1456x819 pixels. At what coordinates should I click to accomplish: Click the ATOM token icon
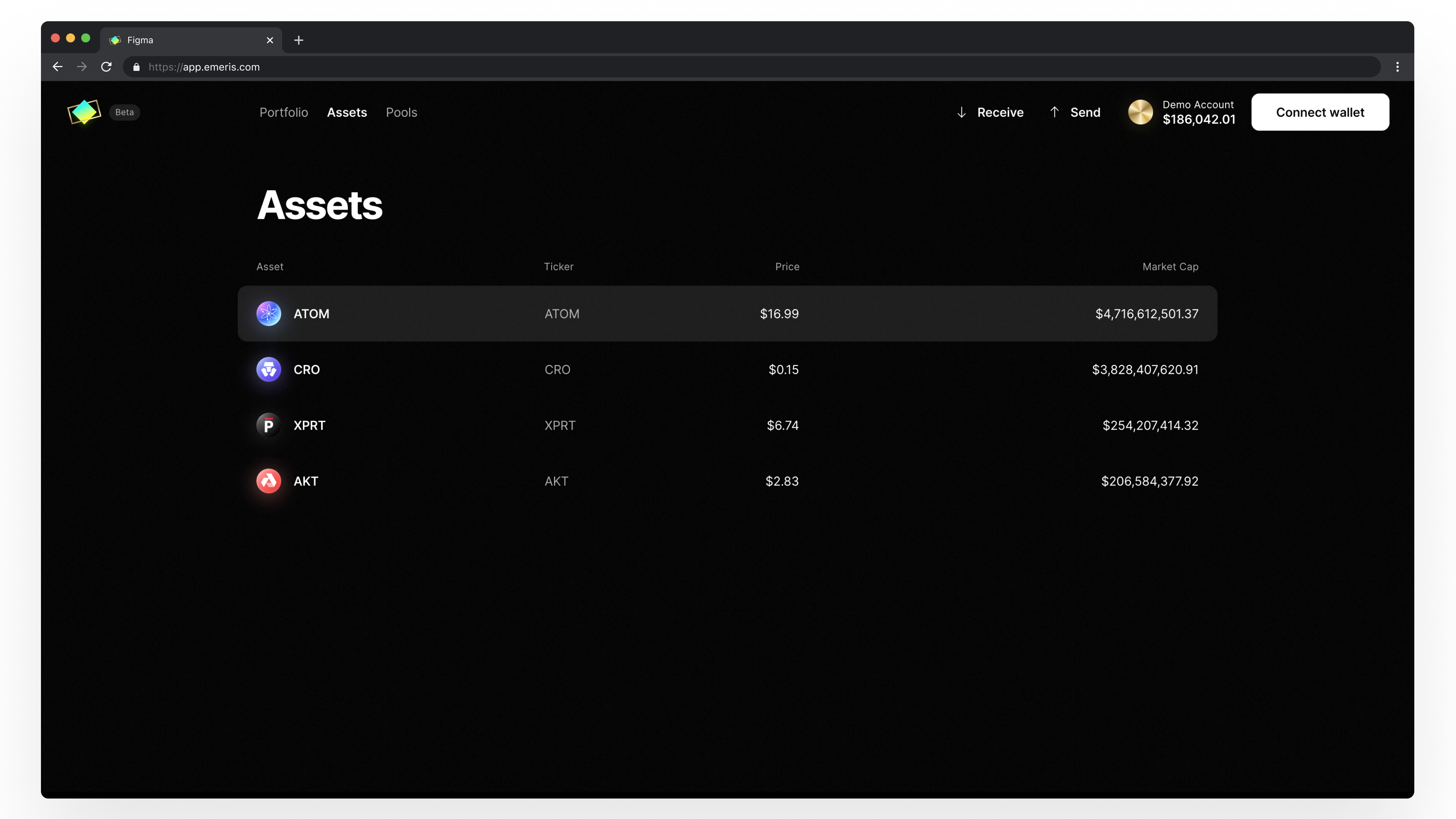pyautogui.click(x=268, y=314)
